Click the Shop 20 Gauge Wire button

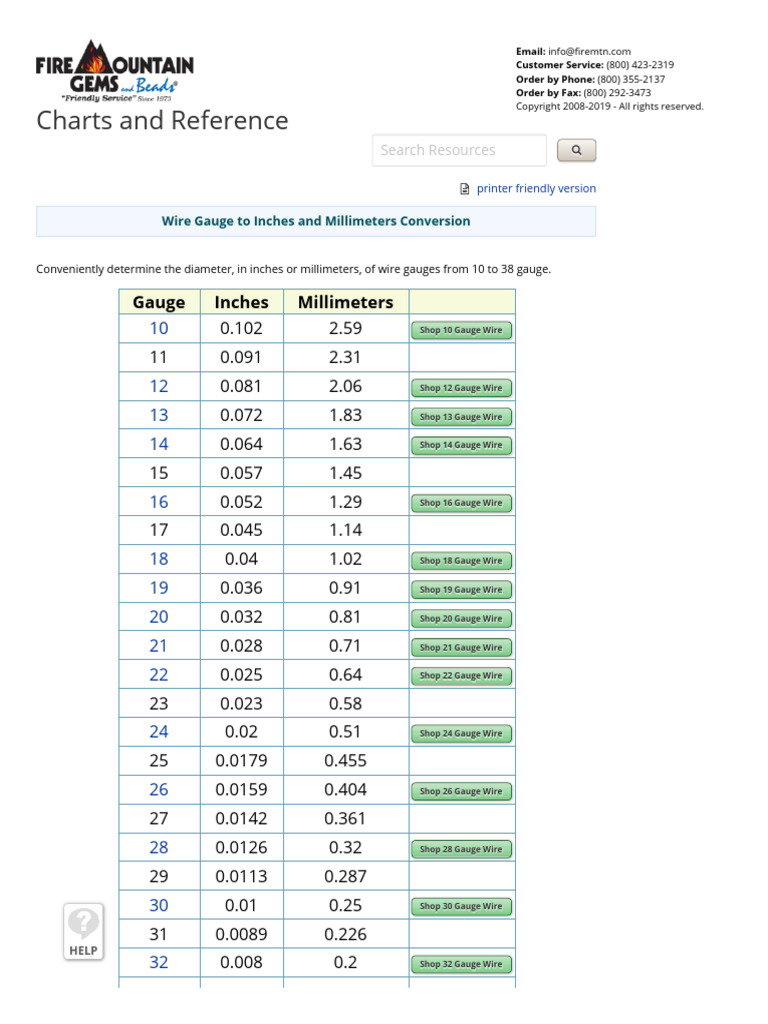461,618
